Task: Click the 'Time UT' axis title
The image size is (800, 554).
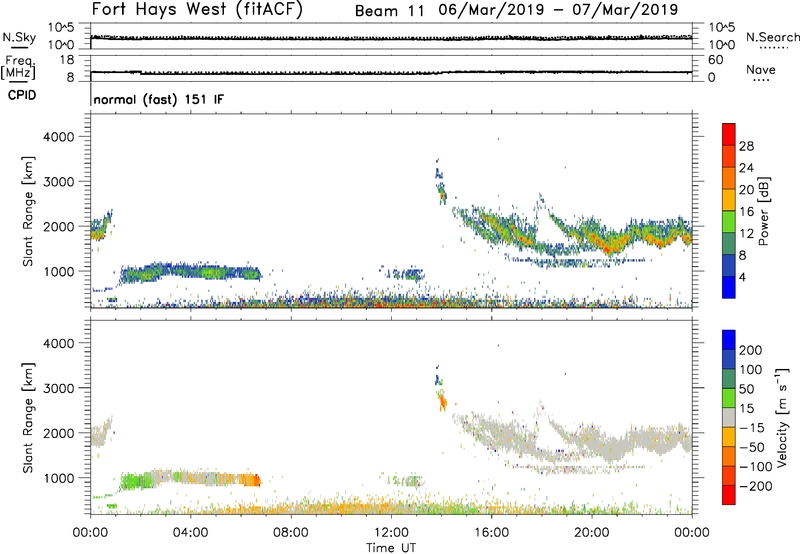Action: point(391,548)
